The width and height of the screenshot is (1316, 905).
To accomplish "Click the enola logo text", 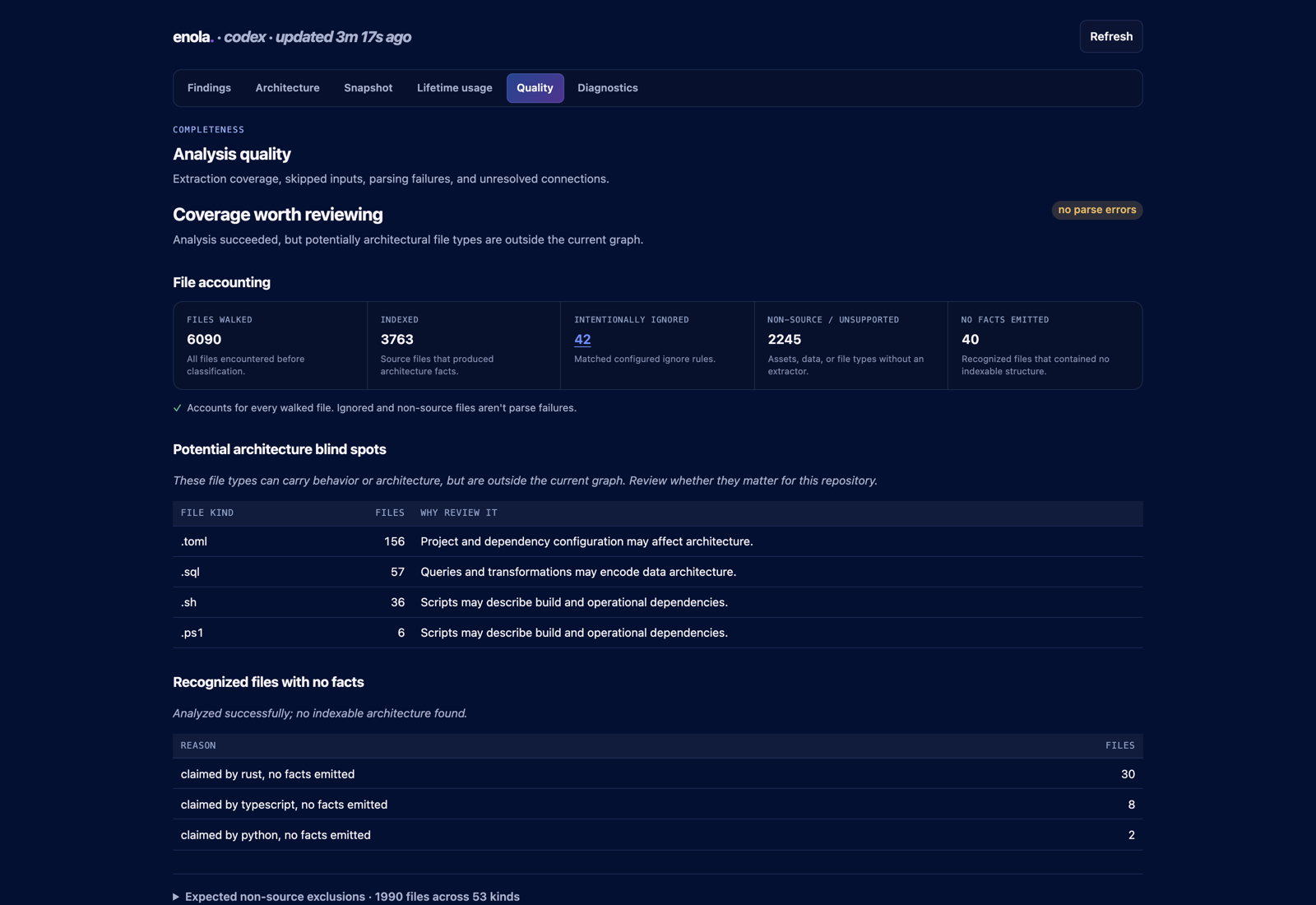I will point(192,37).
